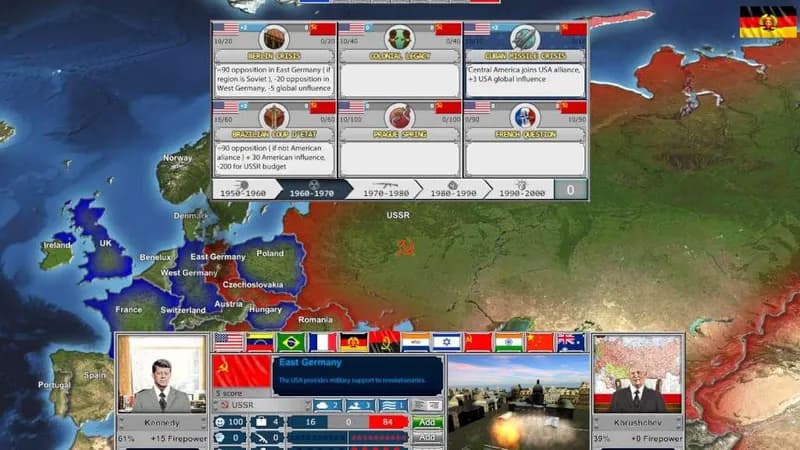Viewport: 800px width, 450px height.
Task: Select the Australia flag in the nation bar
Action: tap(571, 342)
